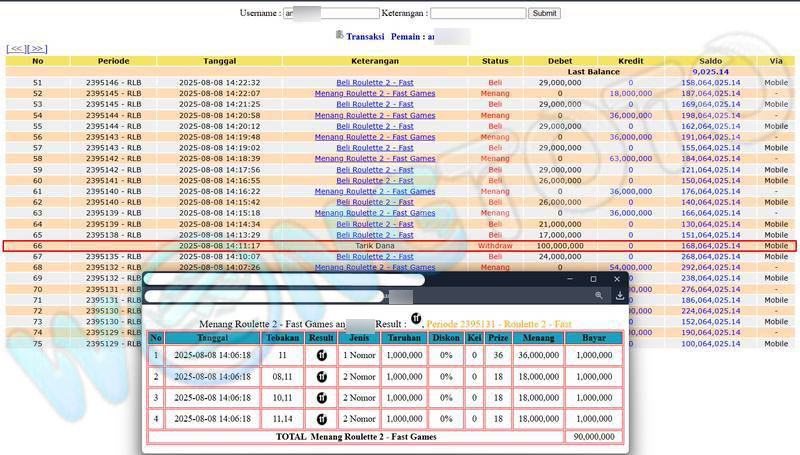800x455 pixels.
Task: Open 'Beli Roulette 2 - Fast' link in row 51
Action: pyautogui.click(x=375, y=83)
